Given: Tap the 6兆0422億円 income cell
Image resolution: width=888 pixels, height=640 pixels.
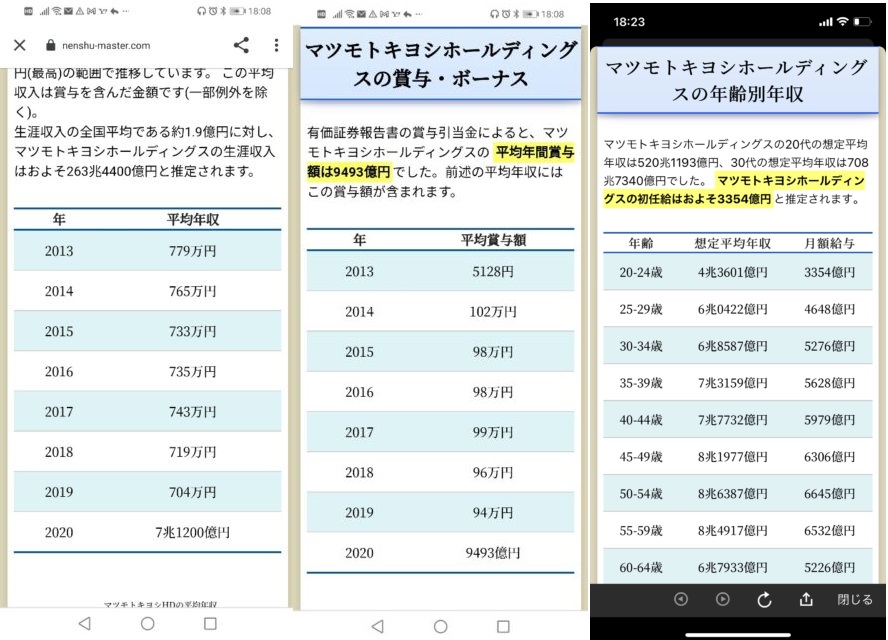Looking at the screenshot, I should tap(733, 309).
